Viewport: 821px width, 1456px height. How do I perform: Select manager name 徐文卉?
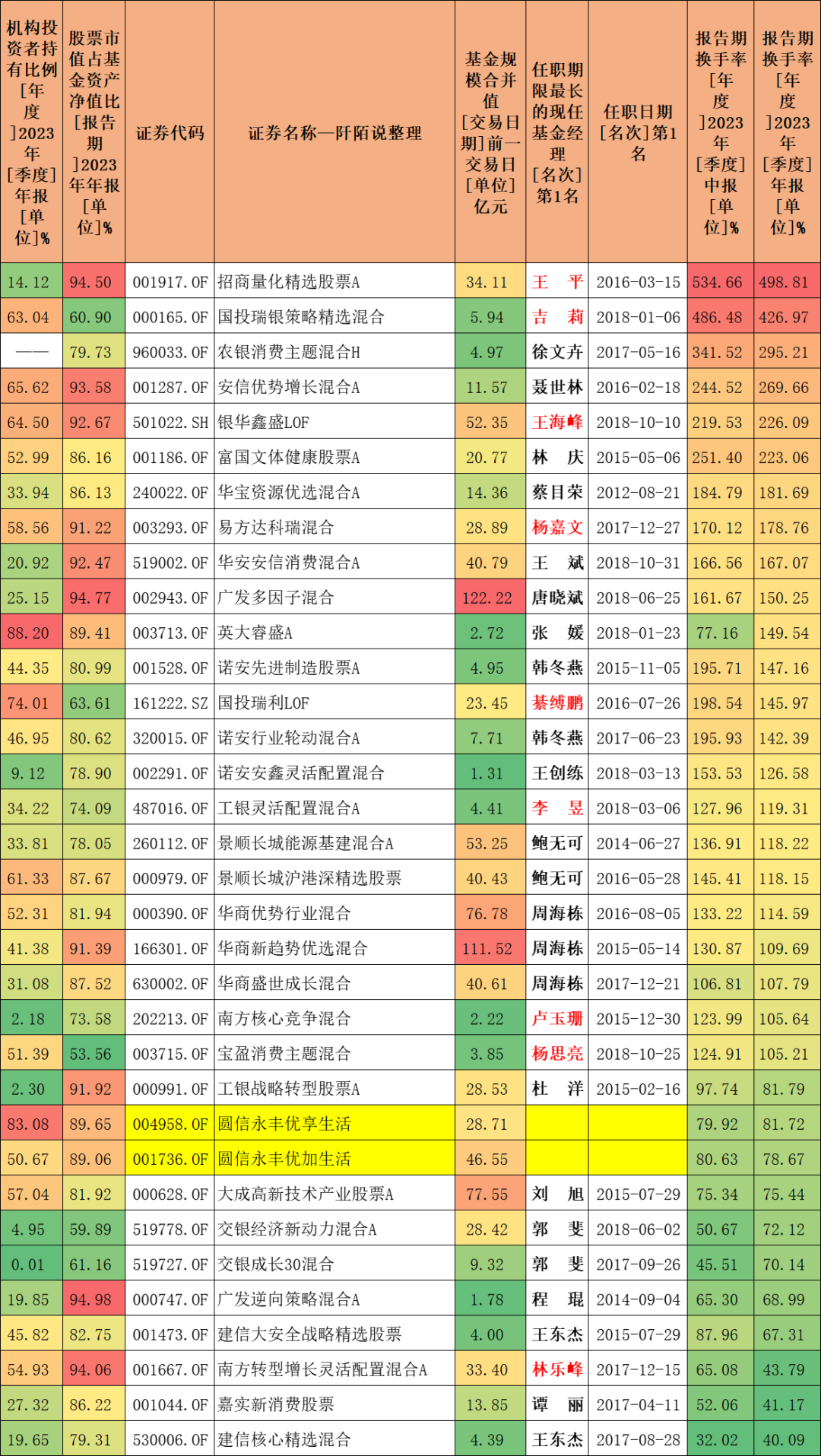click(x=557, y=353)
